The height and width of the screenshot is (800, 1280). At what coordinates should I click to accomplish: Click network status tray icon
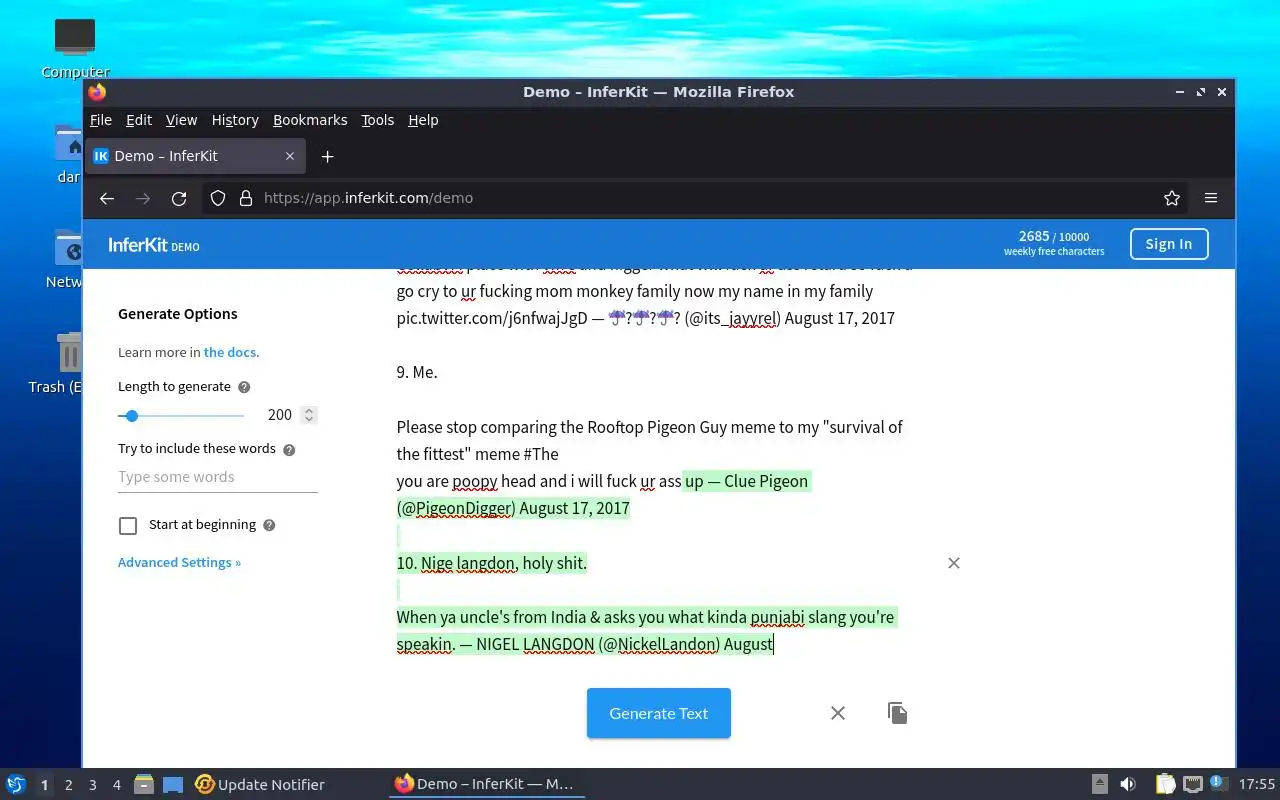1193,784
